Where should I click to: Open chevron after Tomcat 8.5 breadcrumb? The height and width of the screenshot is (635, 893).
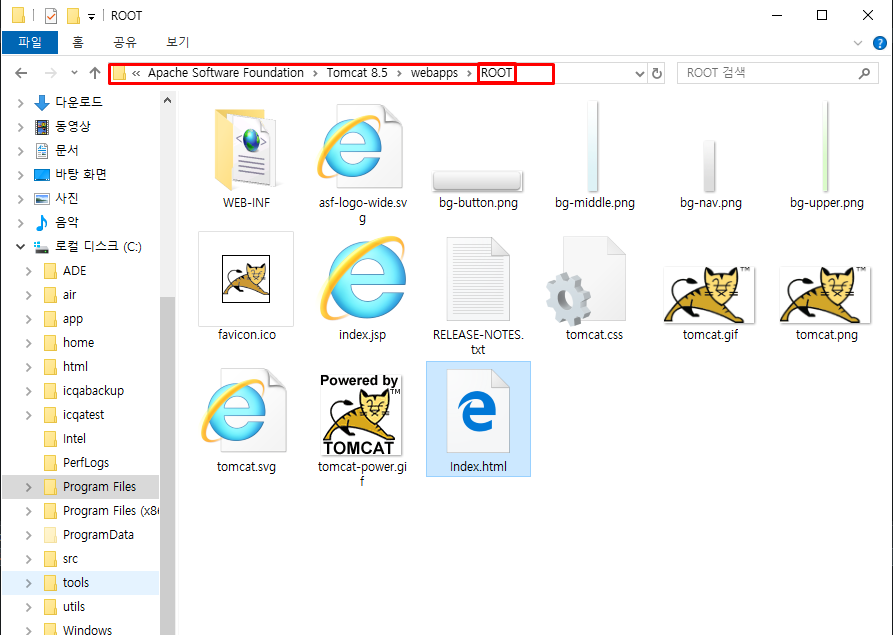(x=399, y=73)
